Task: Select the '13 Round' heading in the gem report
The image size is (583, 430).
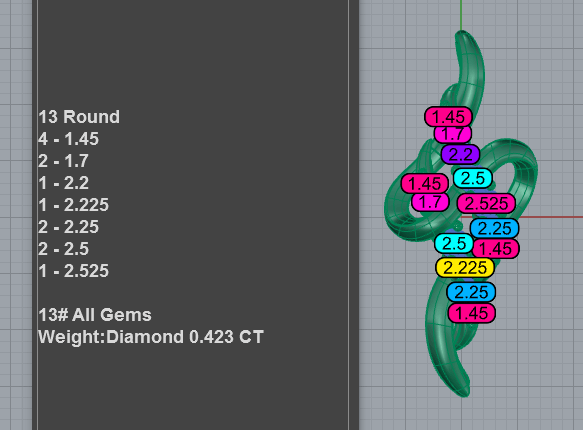Action: (x=79, y=117)
